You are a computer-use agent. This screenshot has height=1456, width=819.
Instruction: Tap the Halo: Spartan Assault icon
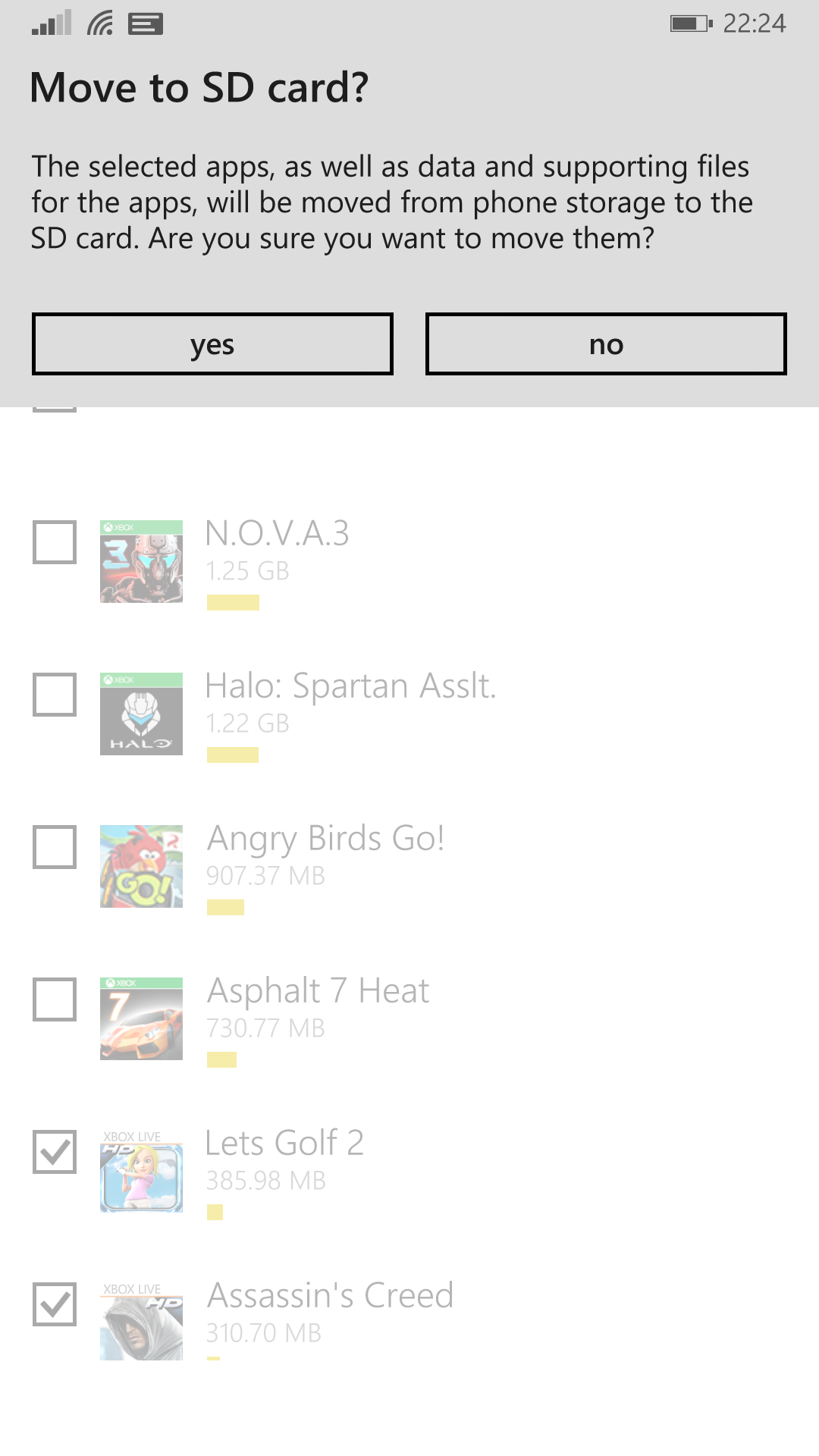(x=141, y=714)
